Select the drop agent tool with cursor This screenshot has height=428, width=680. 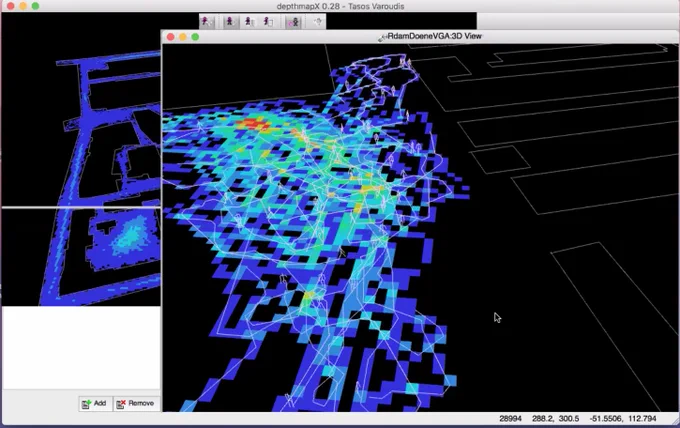(207, 22)
